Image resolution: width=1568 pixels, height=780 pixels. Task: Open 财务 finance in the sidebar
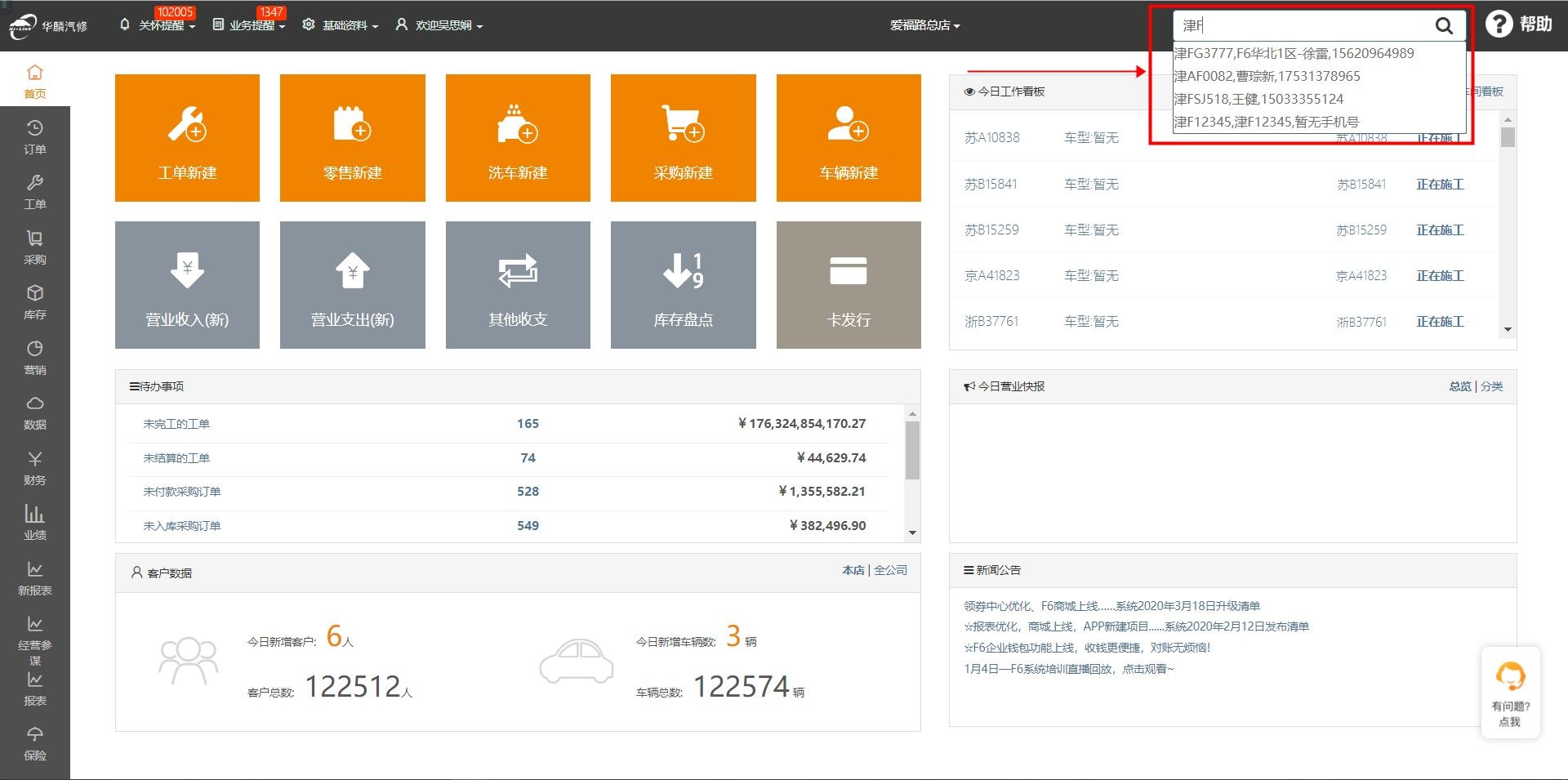[35, 467]
